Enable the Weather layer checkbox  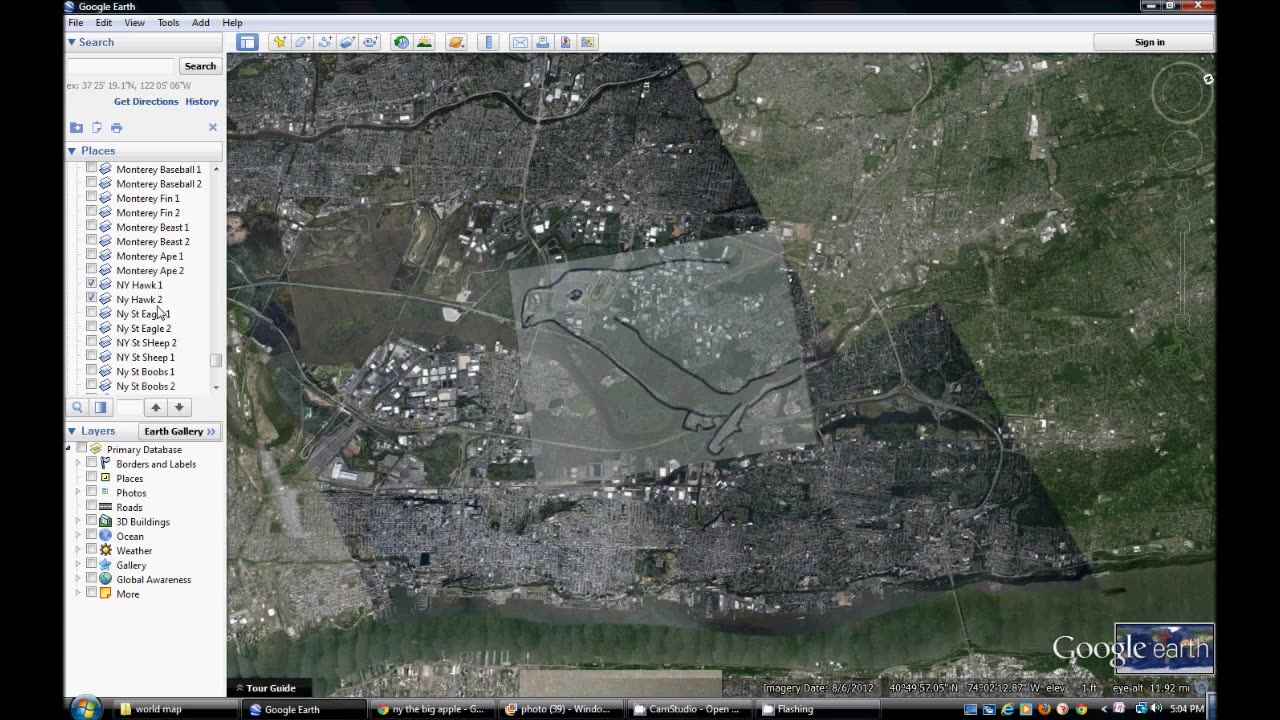click(92, 550)
